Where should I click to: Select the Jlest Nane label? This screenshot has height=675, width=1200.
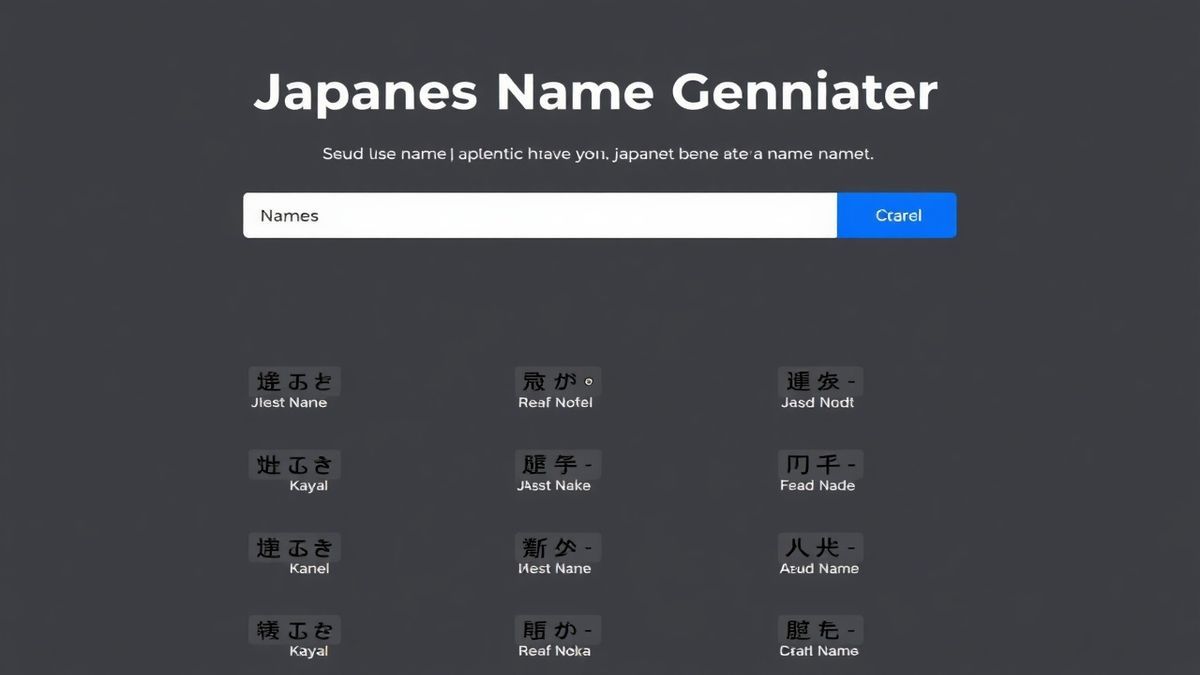tap(289, 402)
